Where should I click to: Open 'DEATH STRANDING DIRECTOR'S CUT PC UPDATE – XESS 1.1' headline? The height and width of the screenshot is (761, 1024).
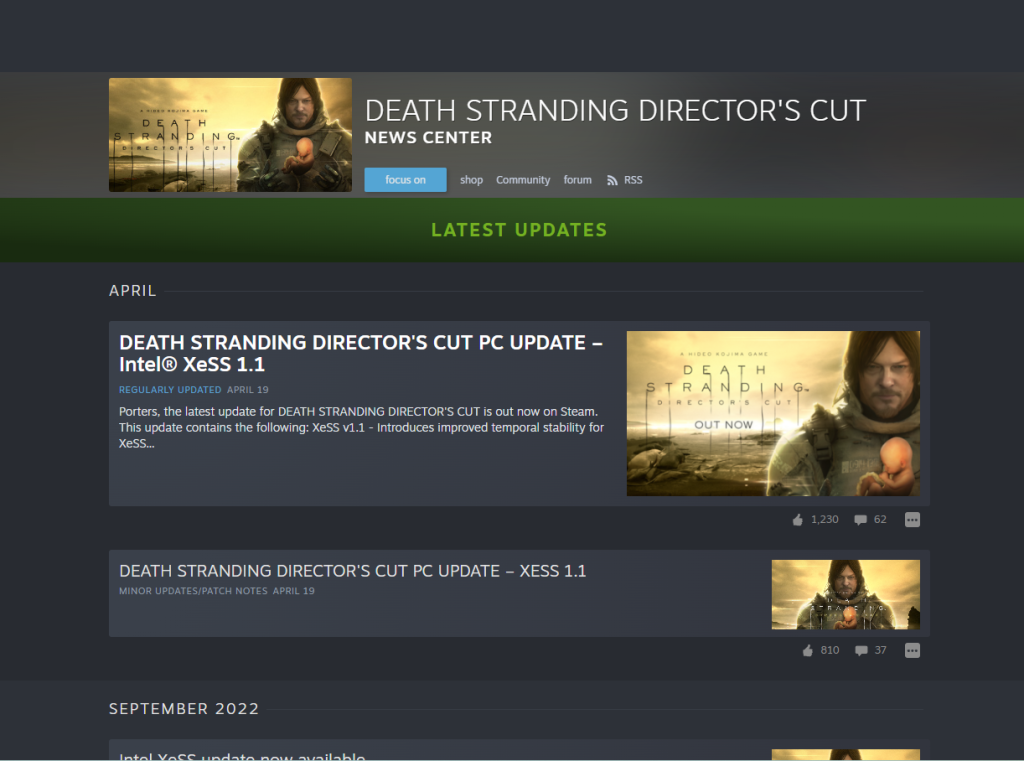pyautogui.click(x=353, y=571)
